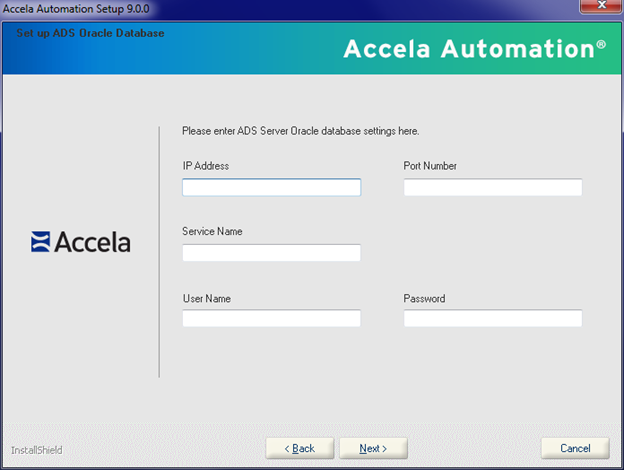Click the 'Set up ADS Oracle Database' heading

coord(90,33)
